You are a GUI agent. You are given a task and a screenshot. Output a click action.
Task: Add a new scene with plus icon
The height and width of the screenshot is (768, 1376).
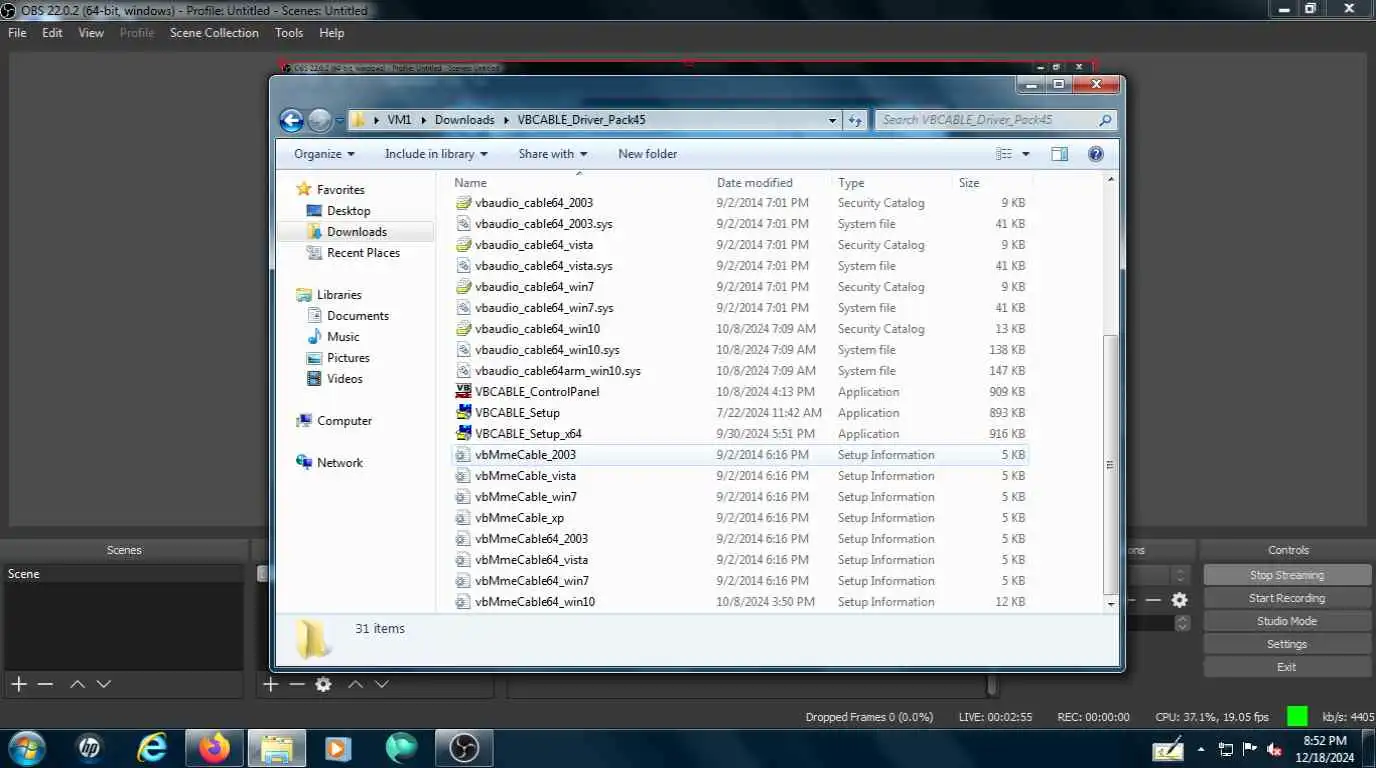pos(19,684)
